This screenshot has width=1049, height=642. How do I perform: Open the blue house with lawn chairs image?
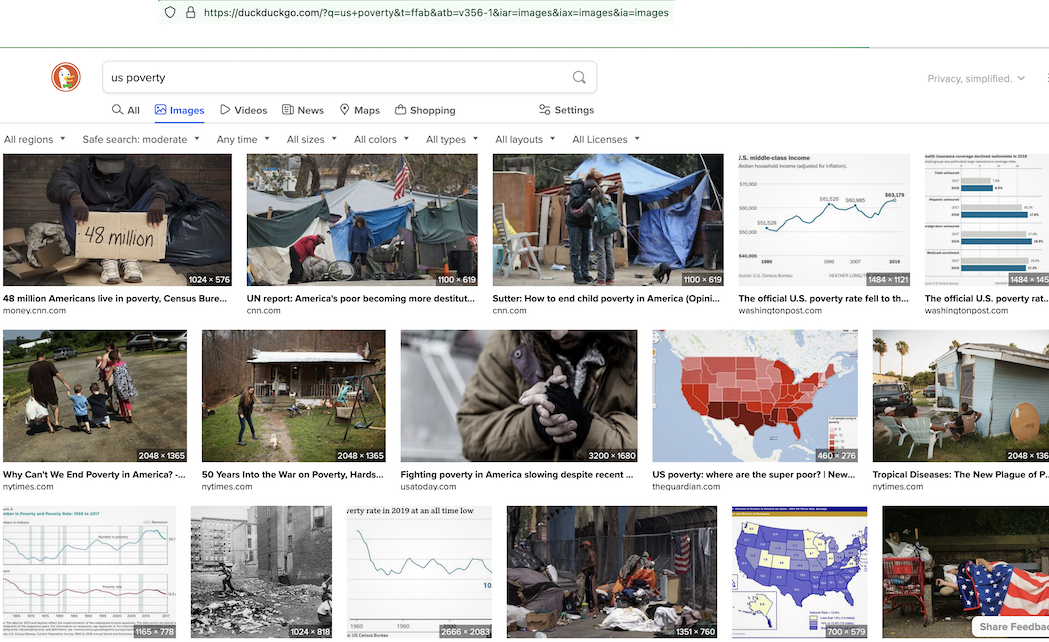click(x=961, y=396)
